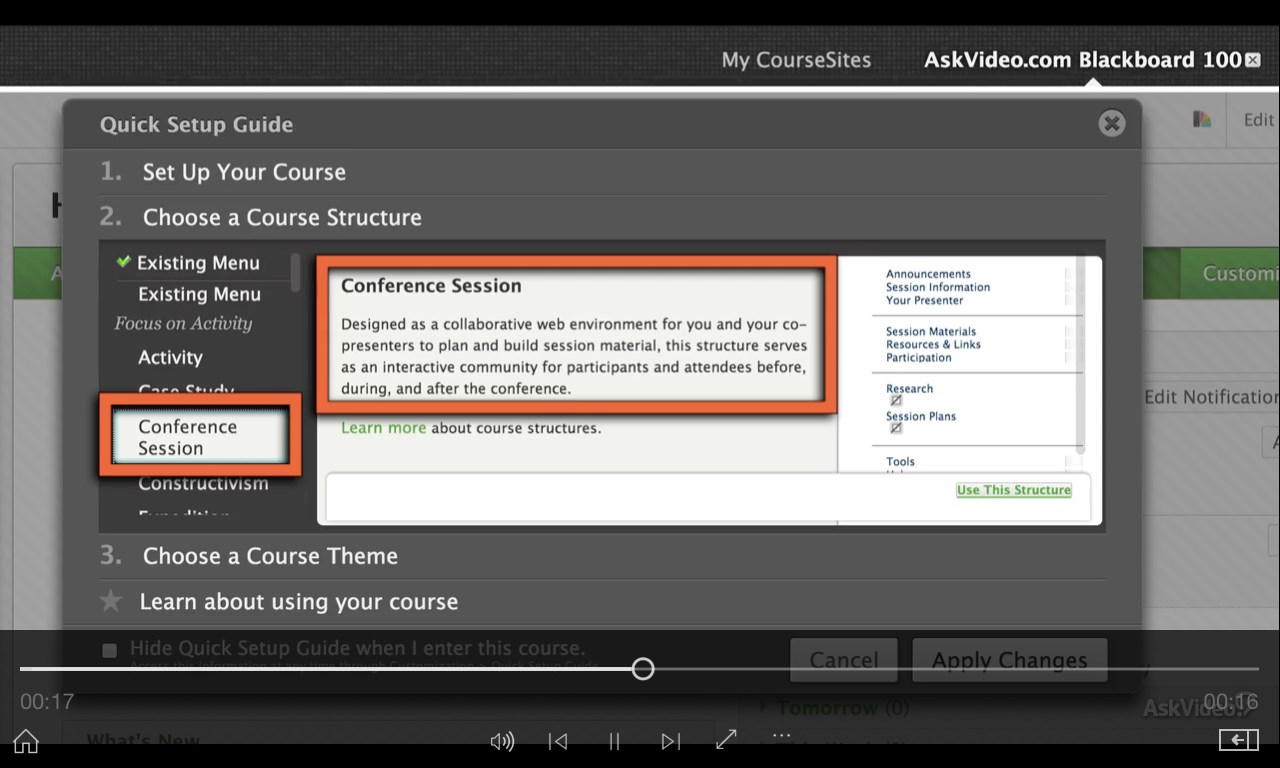
Task: Click Announcements in preview menu
Action: click(x=928, y=274)
